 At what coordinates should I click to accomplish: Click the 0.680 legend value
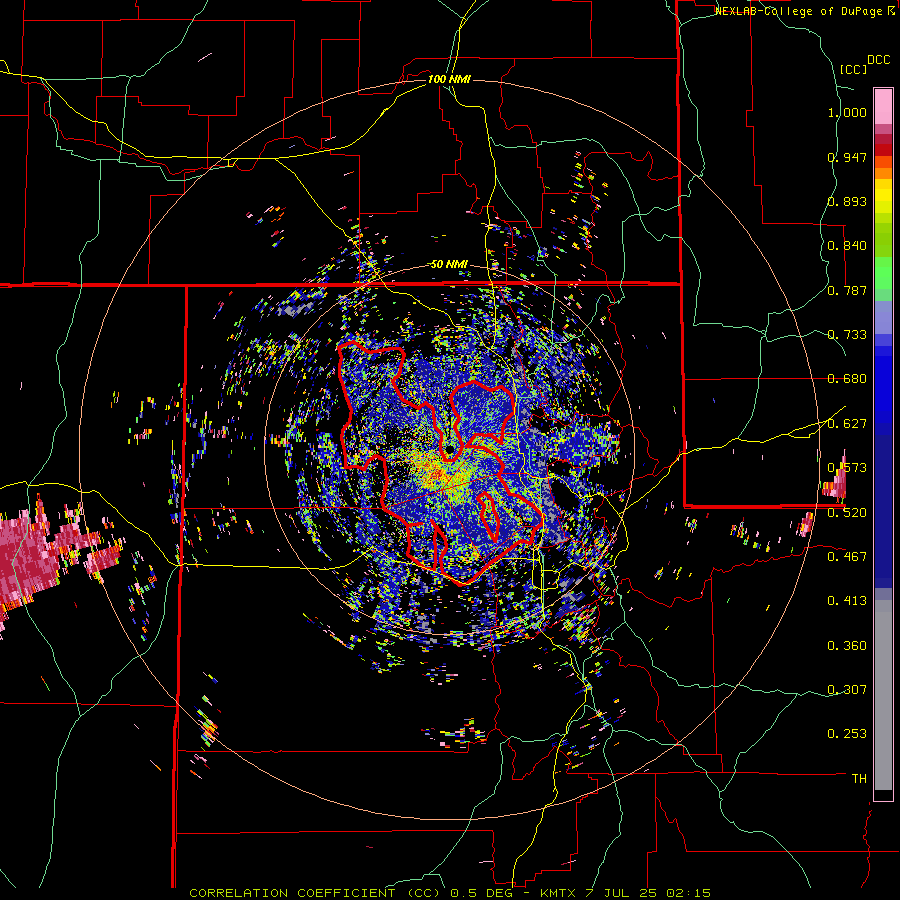(x=847, y=378)
